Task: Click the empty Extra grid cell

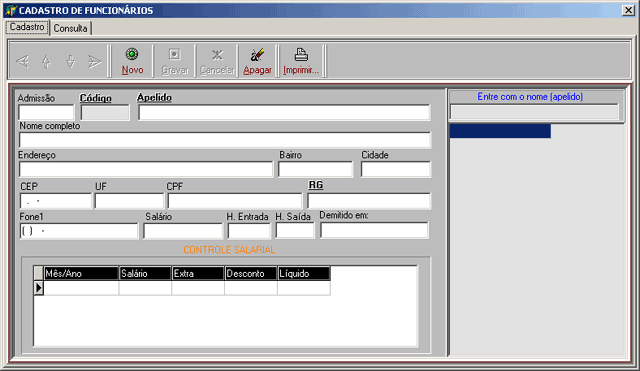Action: pos(198,288)
